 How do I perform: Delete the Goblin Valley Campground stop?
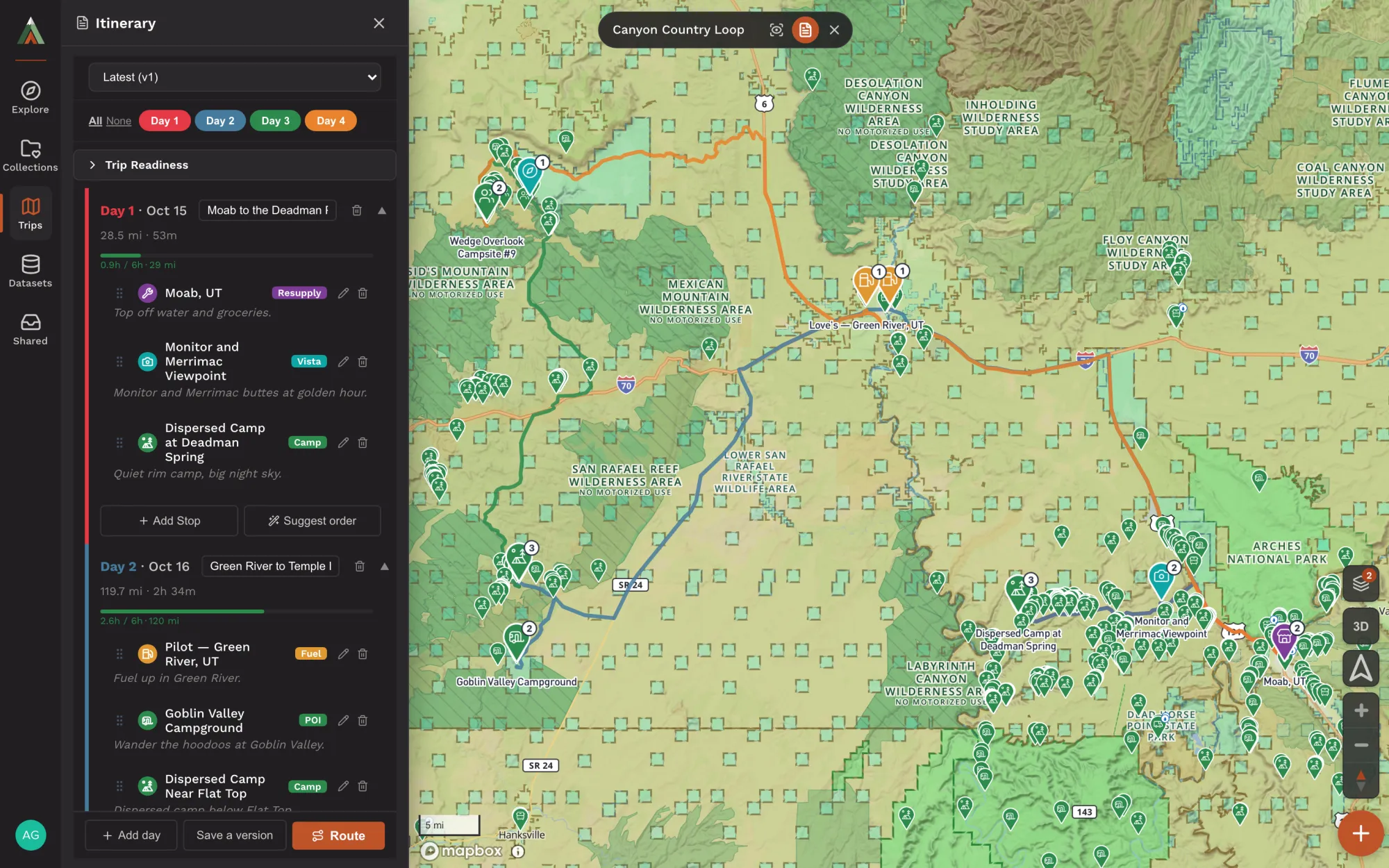(363, 720)
